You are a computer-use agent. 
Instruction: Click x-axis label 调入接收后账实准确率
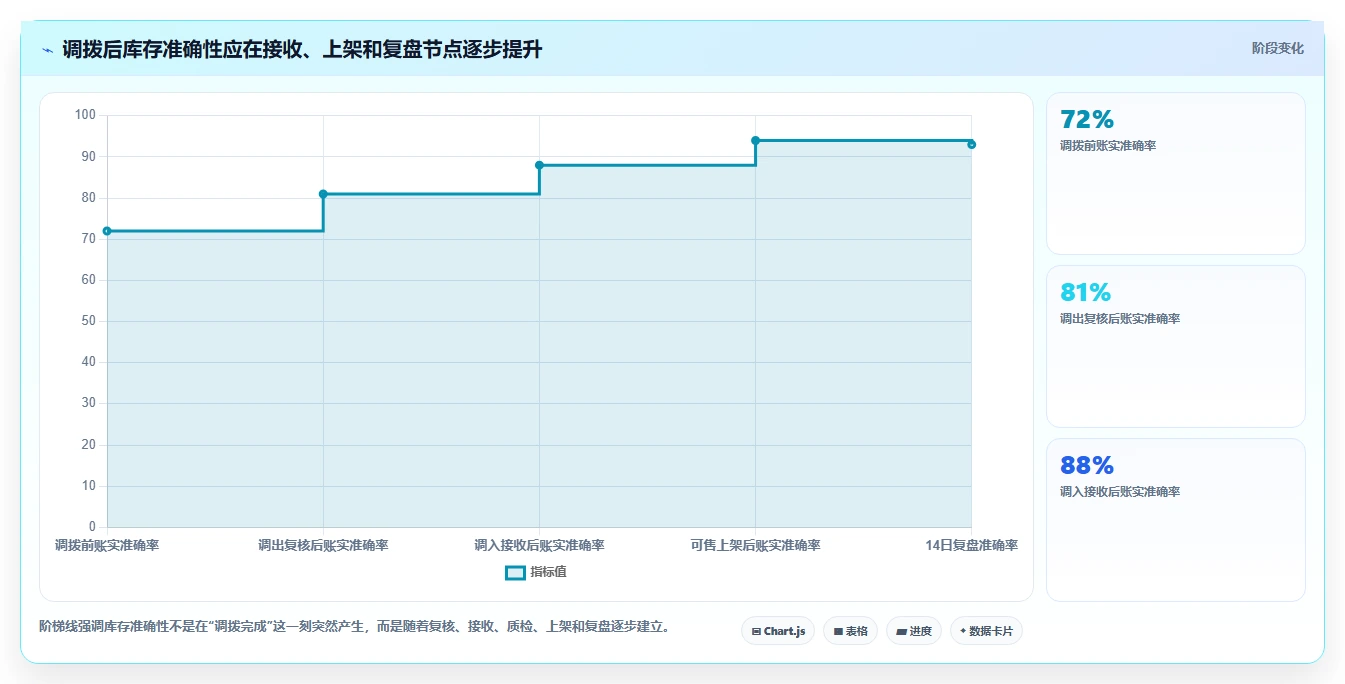pos(539,545)
